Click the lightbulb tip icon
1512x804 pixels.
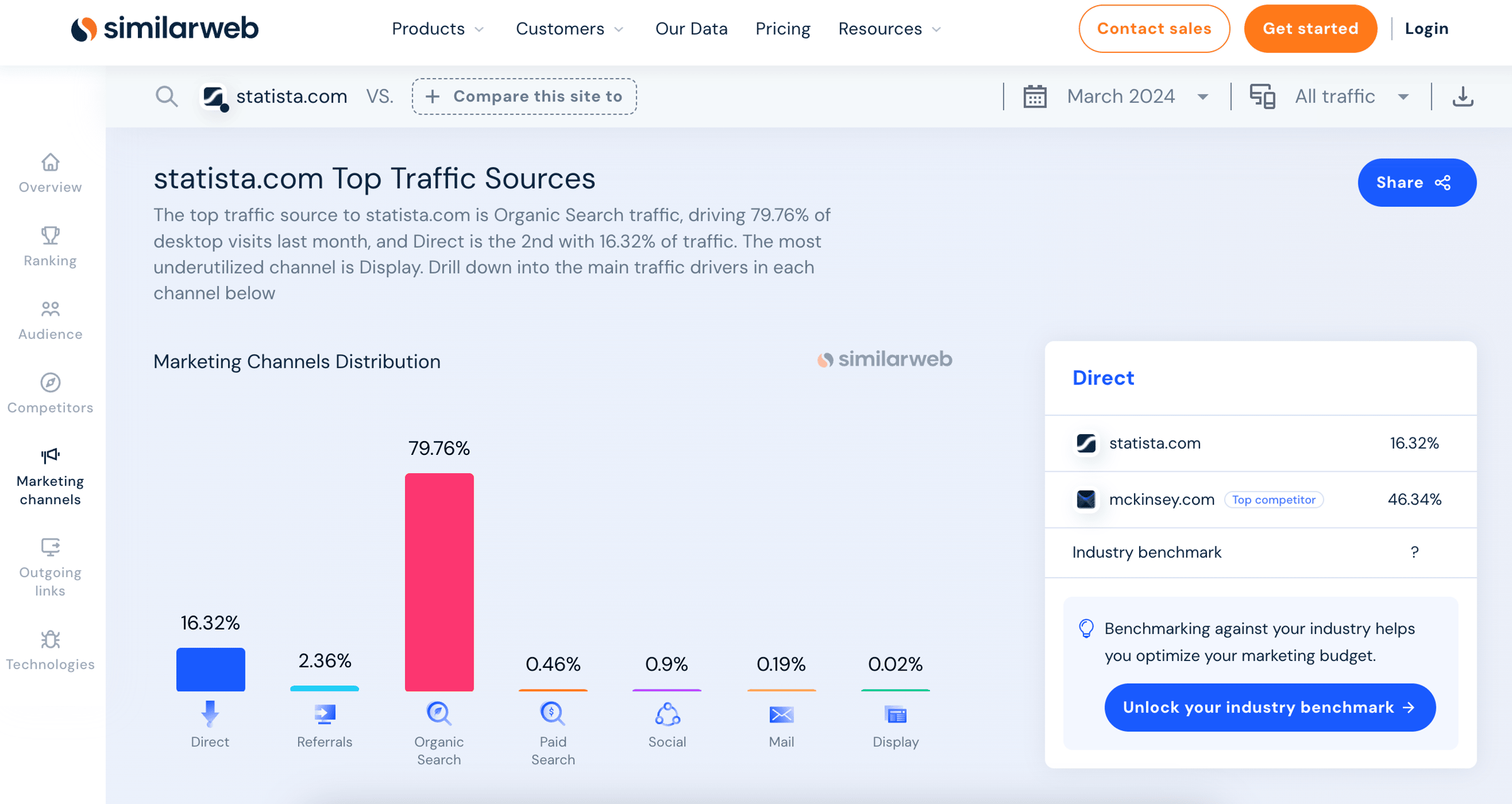pos(1086,628)
